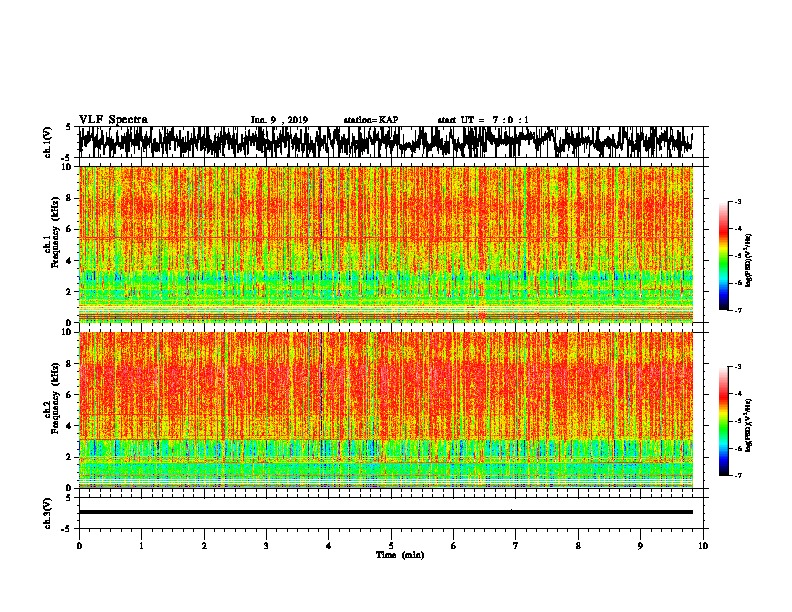The height and width of the screenshot is (612, 792).
Task: Click the "-7" label on the ch.2 color bar
Action: click(738, 475)
